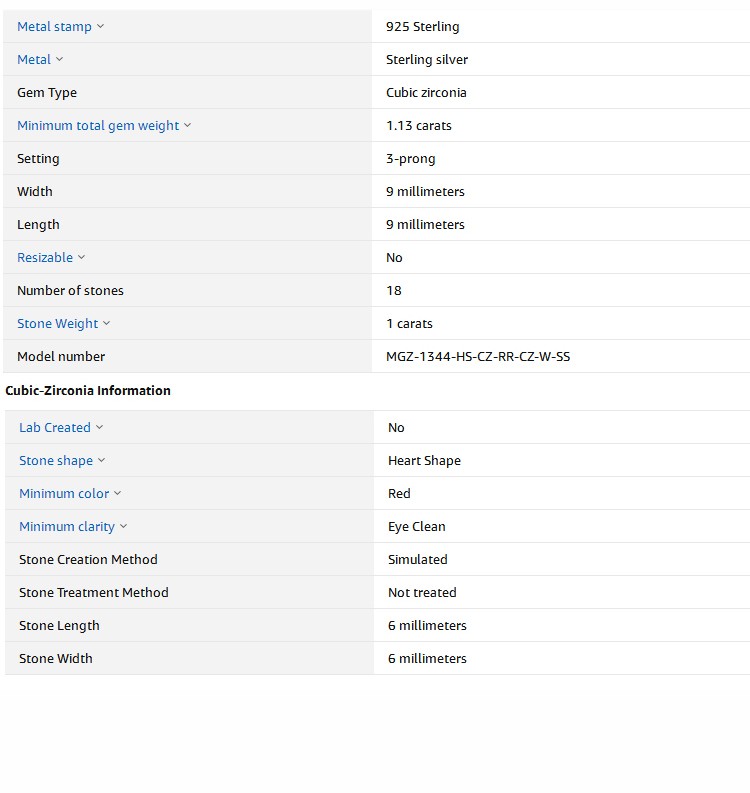Click the Metal stamp link
The width and height of the screenshot is (750, 793).
pos(54,27)
